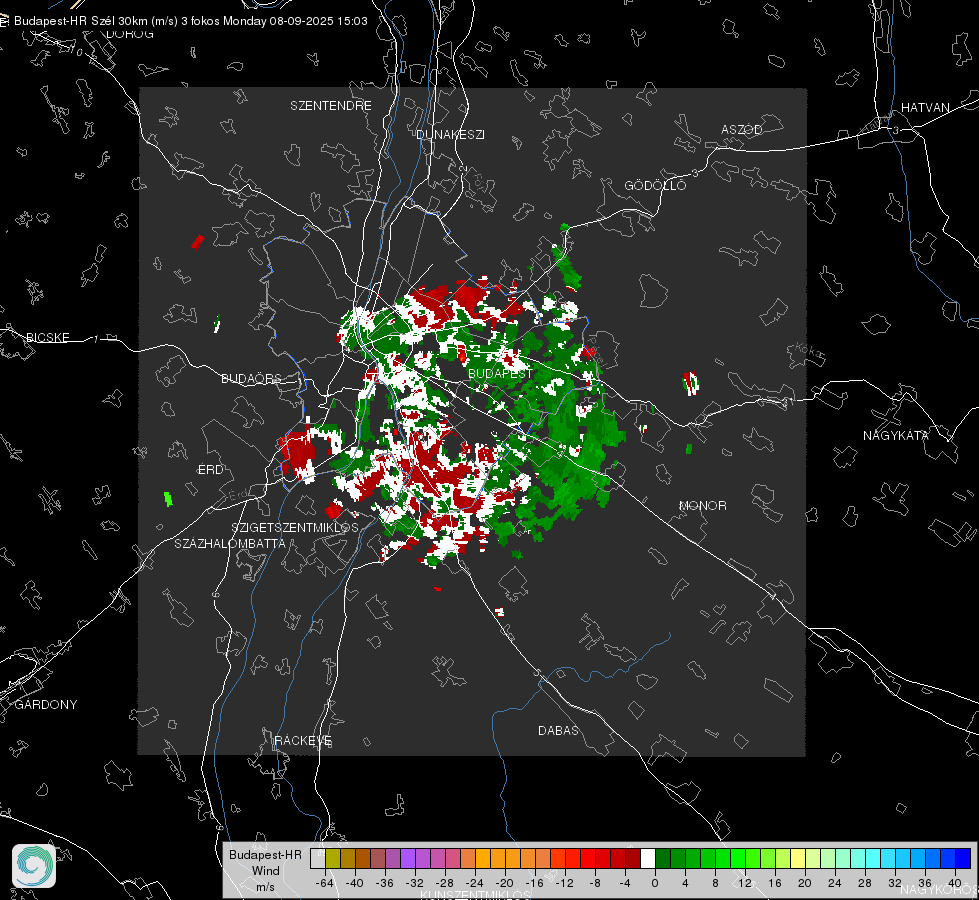979x900 pixels.
Task: Click the NAGYKÁTA label
Action: (x=895, y=435)
